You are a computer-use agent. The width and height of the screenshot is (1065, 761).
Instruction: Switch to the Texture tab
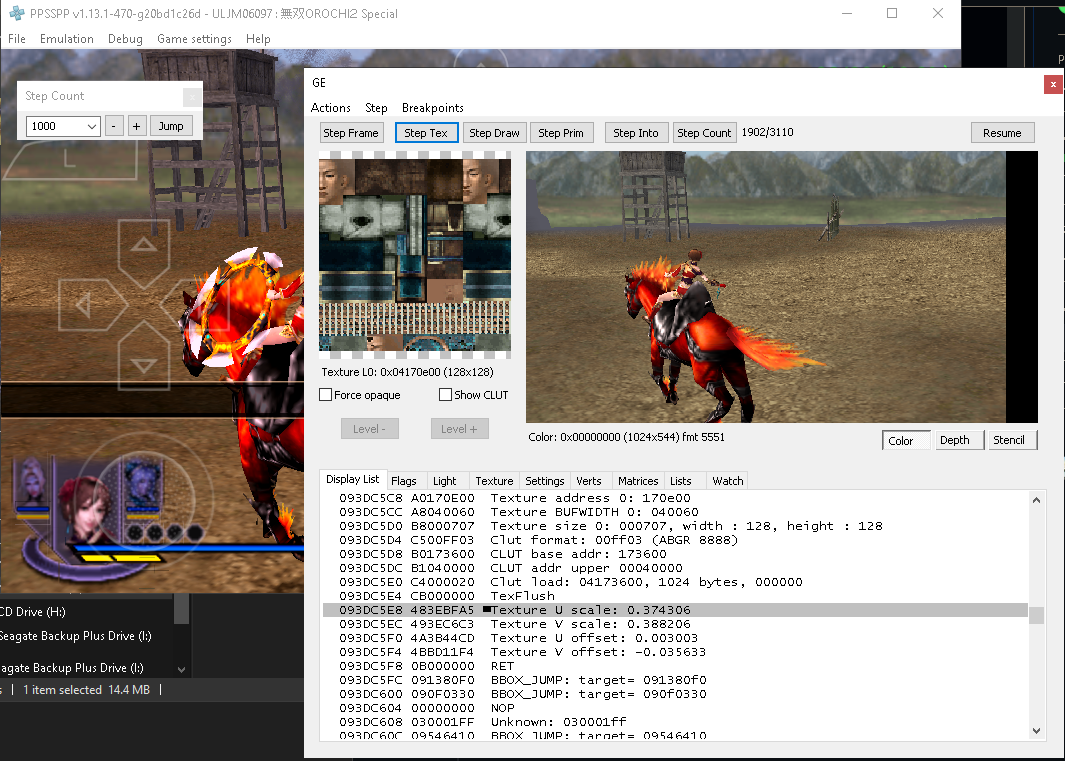tap(493, 481)
